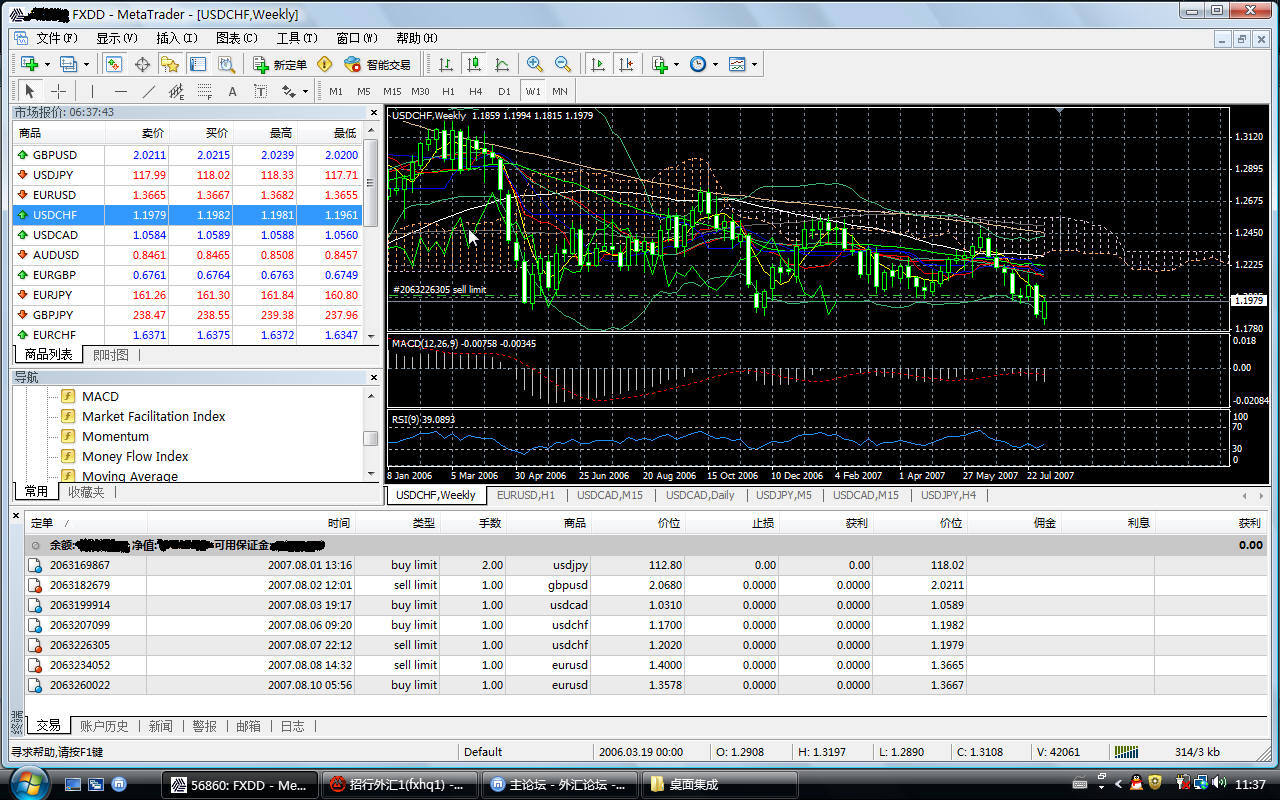Open the Data Window toolbar icon

pos(142,64)
